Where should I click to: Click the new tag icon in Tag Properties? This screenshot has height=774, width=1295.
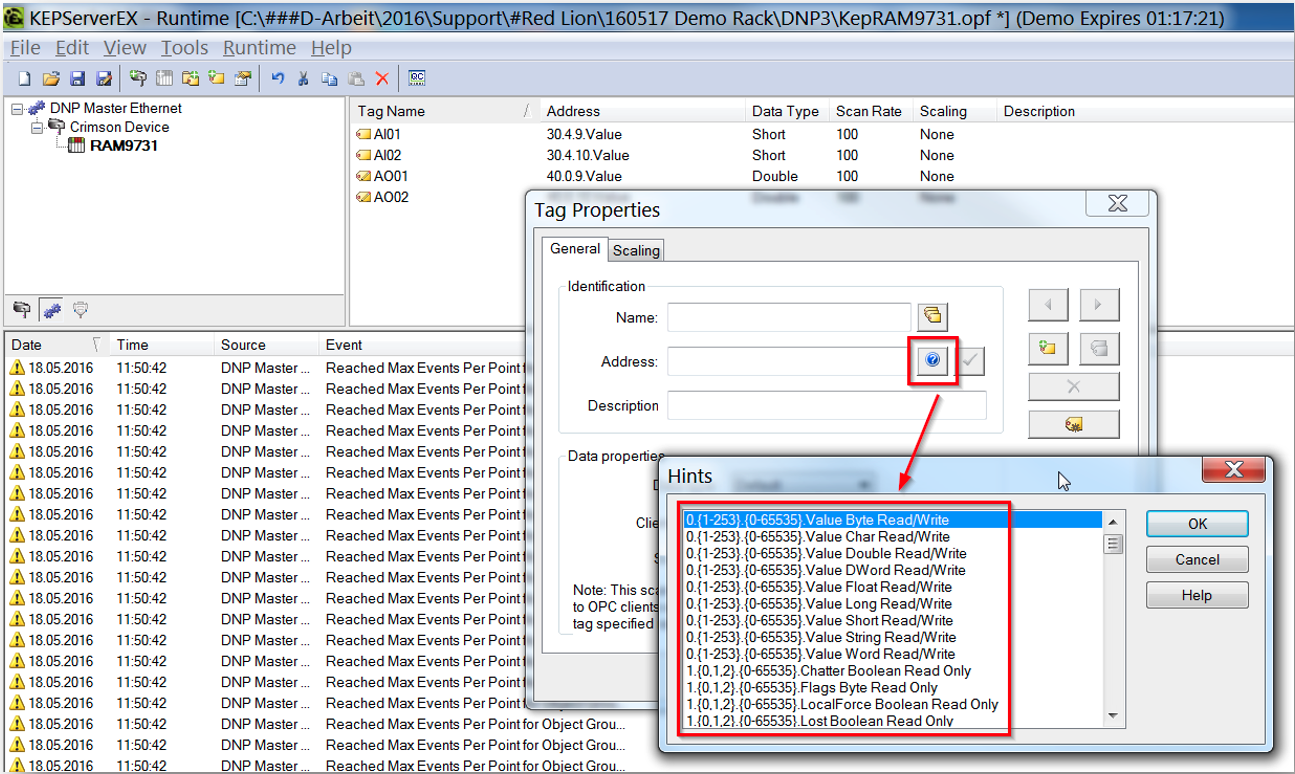[x=1048, y=348]
